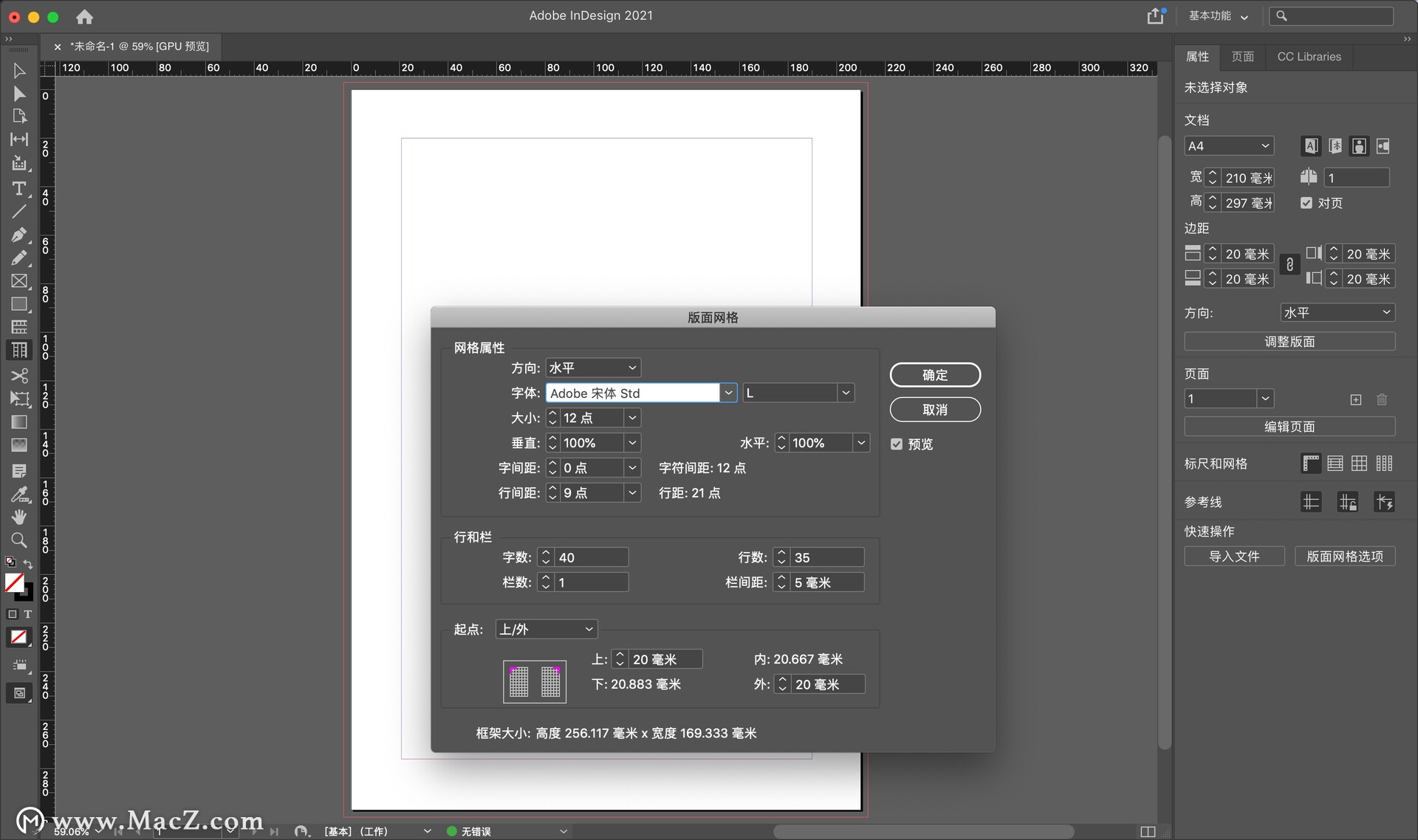Switch to the 页面 tab

click(1241, 56)
